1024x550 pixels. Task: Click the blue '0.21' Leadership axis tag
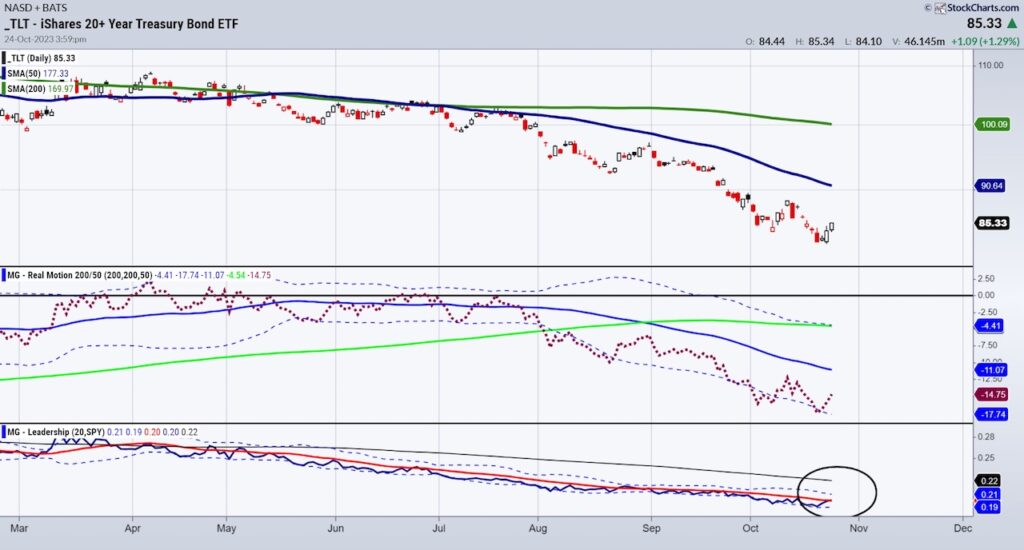click(x=989, y=494)
